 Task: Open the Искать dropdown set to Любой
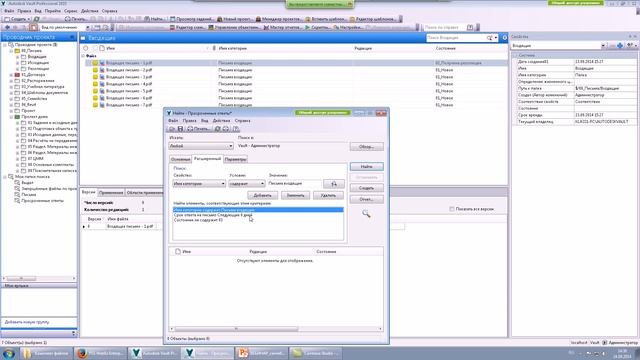click(201, 146)
